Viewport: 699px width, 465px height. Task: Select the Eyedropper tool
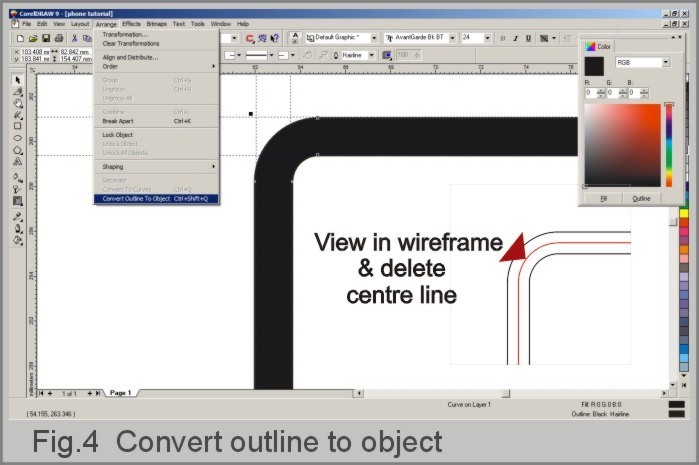coord(18,217)
